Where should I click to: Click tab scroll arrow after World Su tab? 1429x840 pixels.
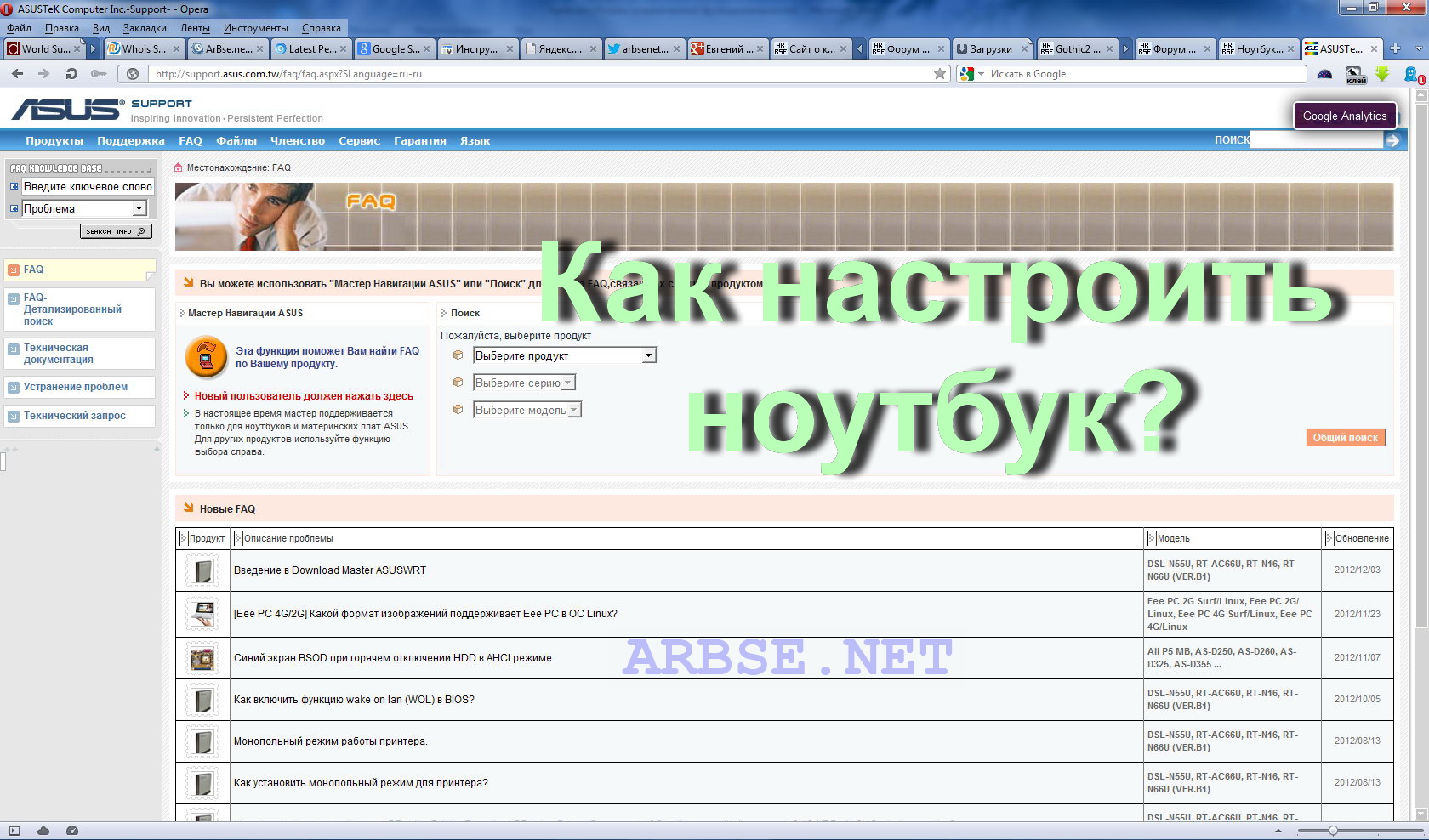click(x=94, y=49)
